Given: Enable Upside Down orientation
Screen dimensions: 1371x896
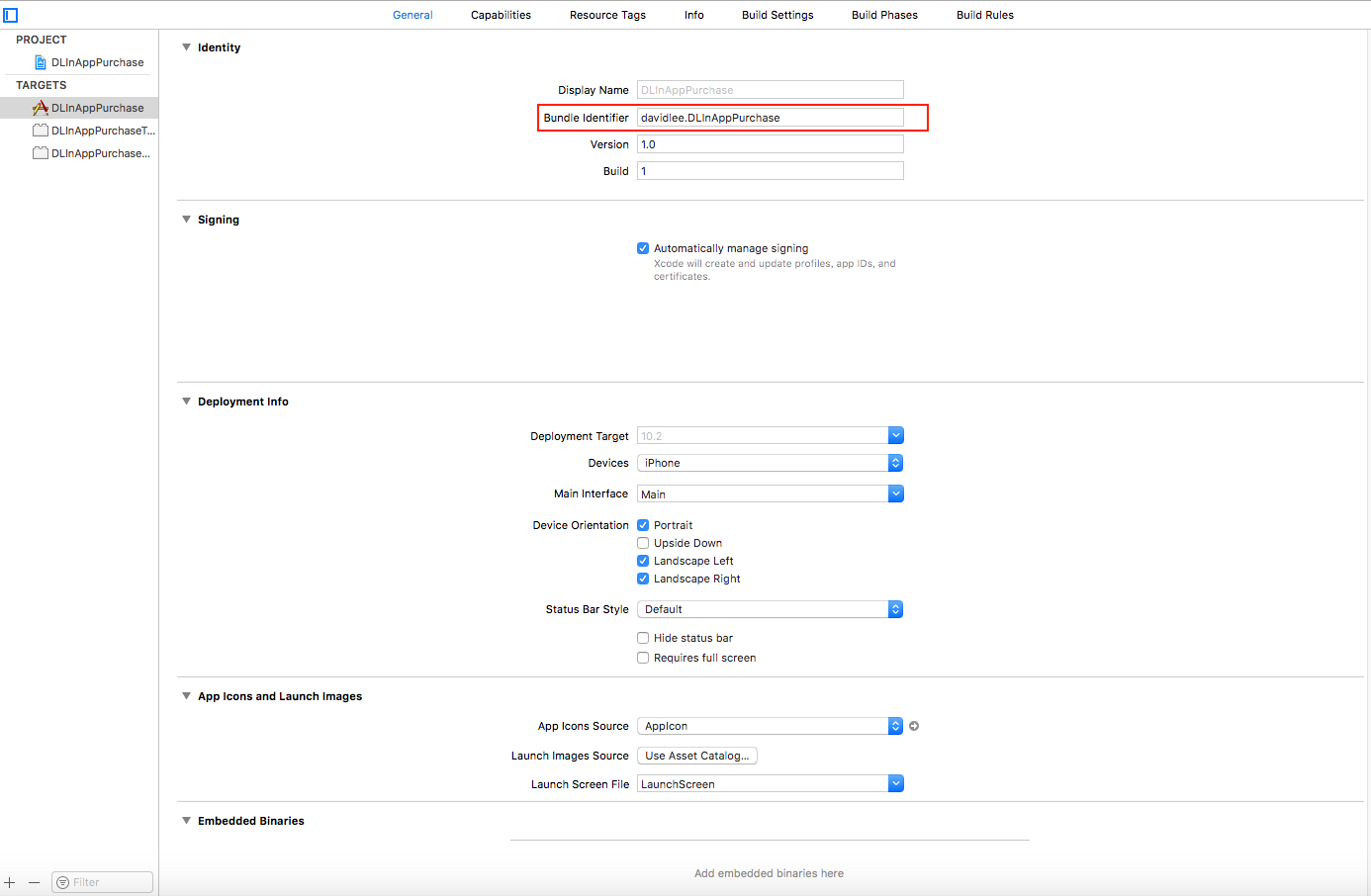Looking at the screenshot, I should (x=643, y=543).
